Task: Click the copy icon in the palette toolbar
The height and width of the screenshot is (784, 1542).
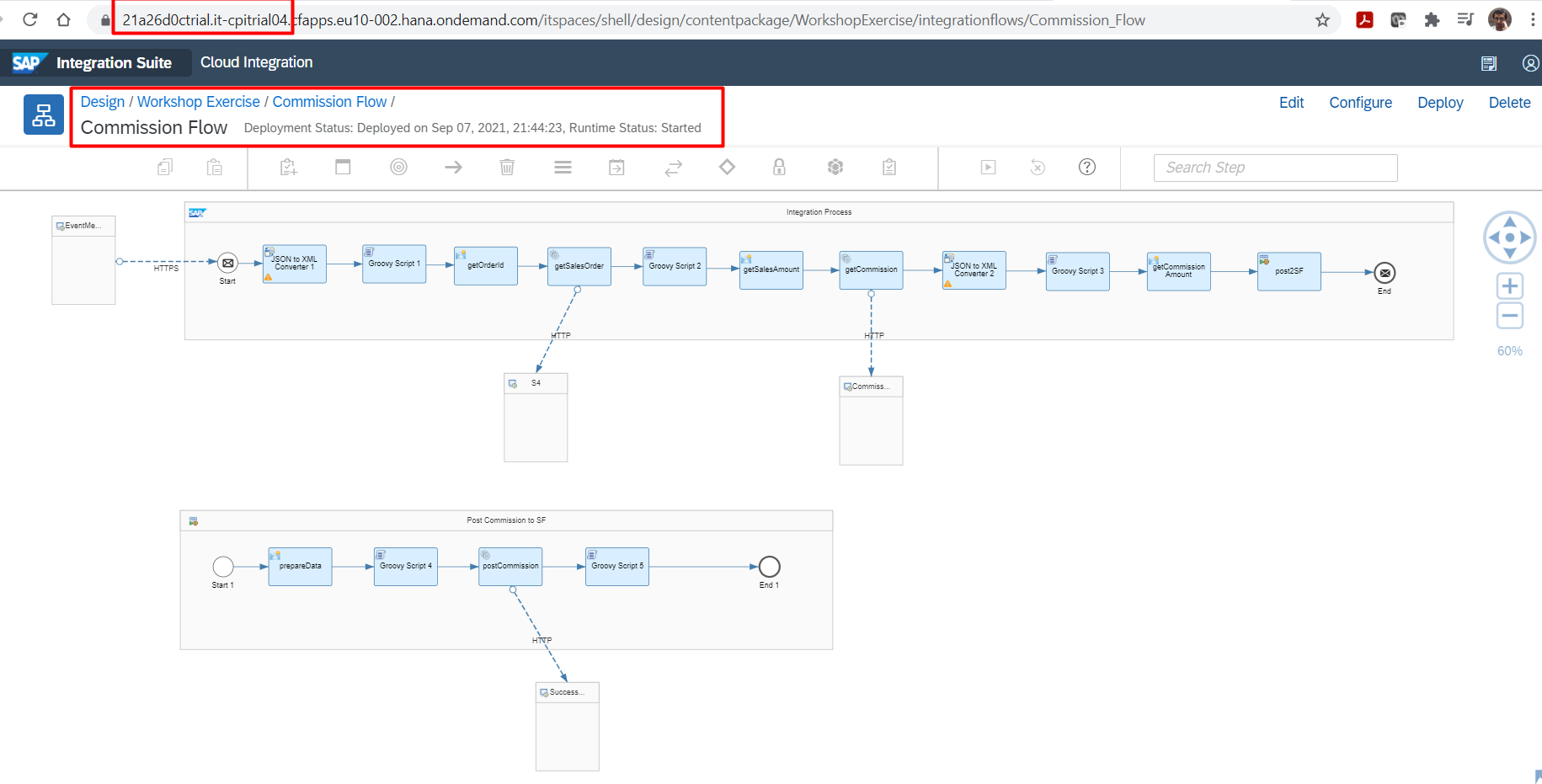Action: pyautogui.click(x=165, y=167)
